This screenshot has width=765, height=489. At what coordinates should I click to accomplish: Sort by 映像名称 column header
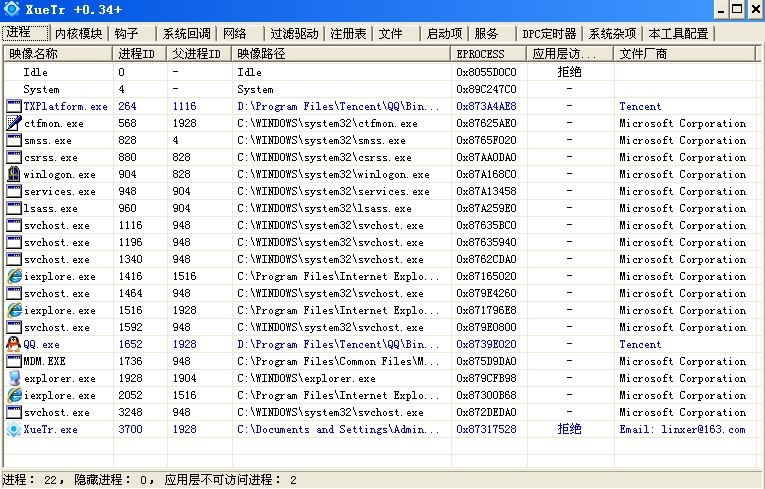tap(58, 54)
